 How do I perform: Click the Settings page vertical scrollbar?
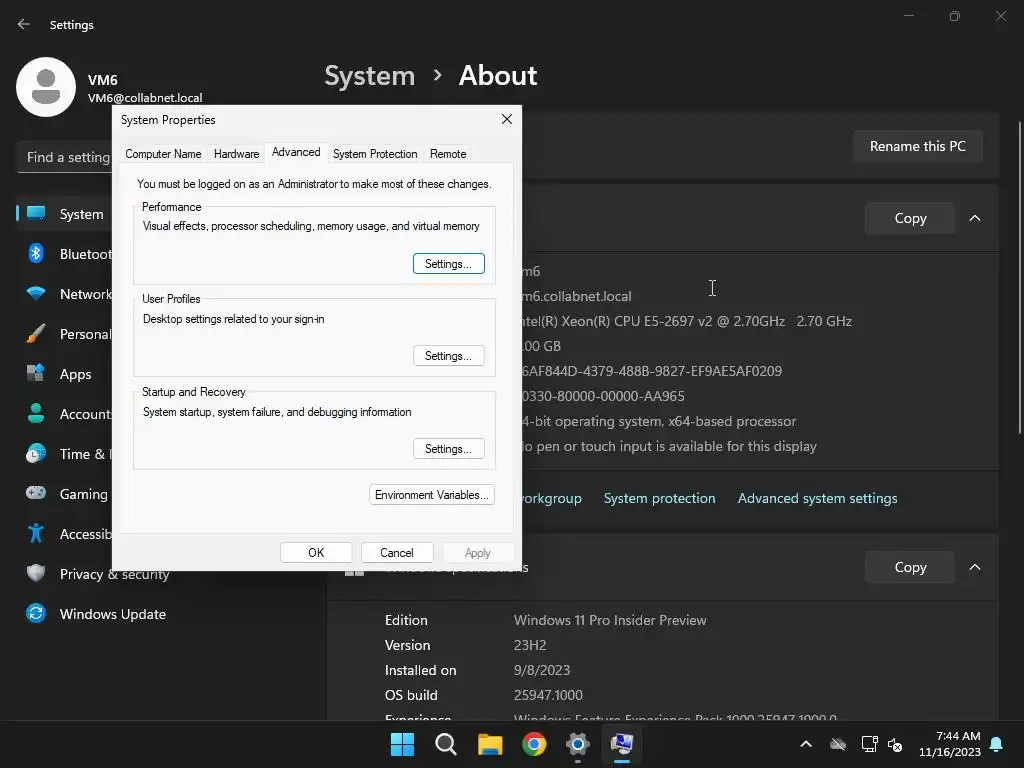tap(1020, 278)
